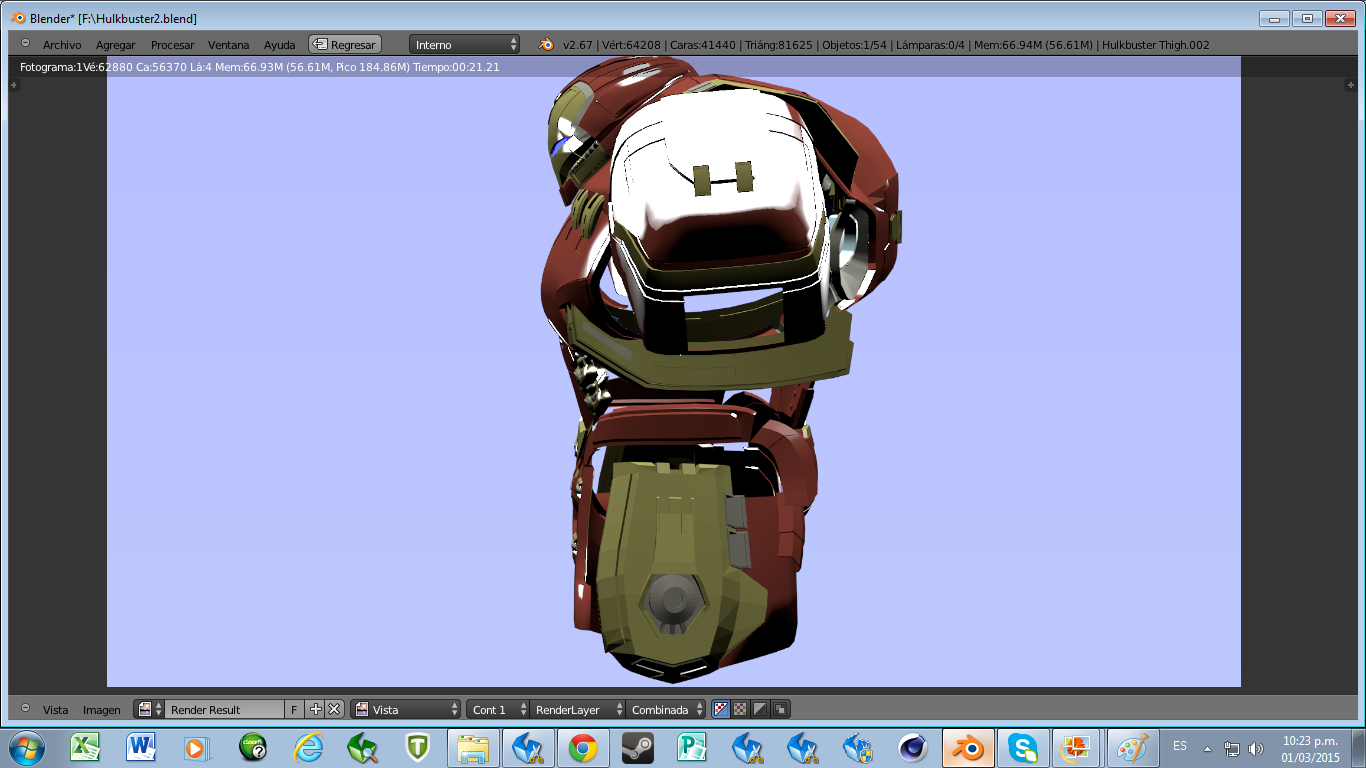This screenshot has height=768, width=1366.
Task: Show hidden system tray icons
Action: [x=1207, y=748]
